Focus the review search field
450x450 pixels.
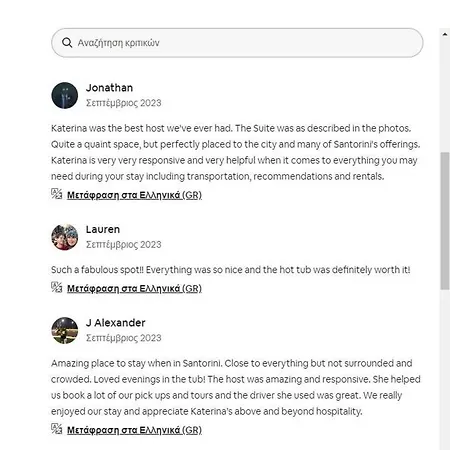pyautogui.click(x=237, y=43)
